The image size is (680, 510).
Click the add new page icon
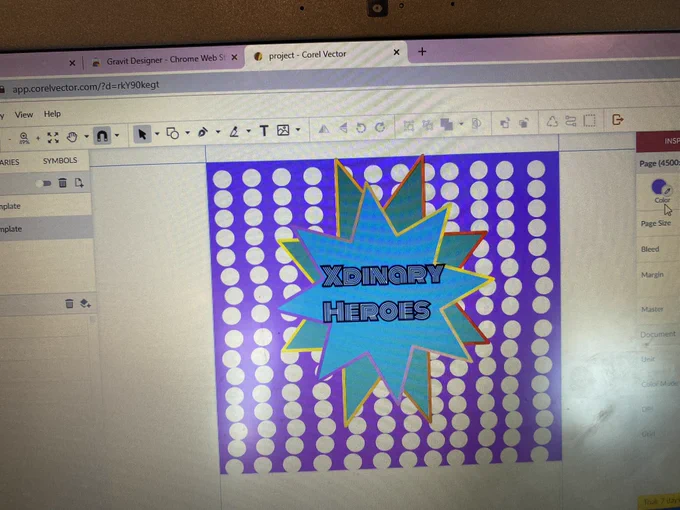tap(79, 183)
